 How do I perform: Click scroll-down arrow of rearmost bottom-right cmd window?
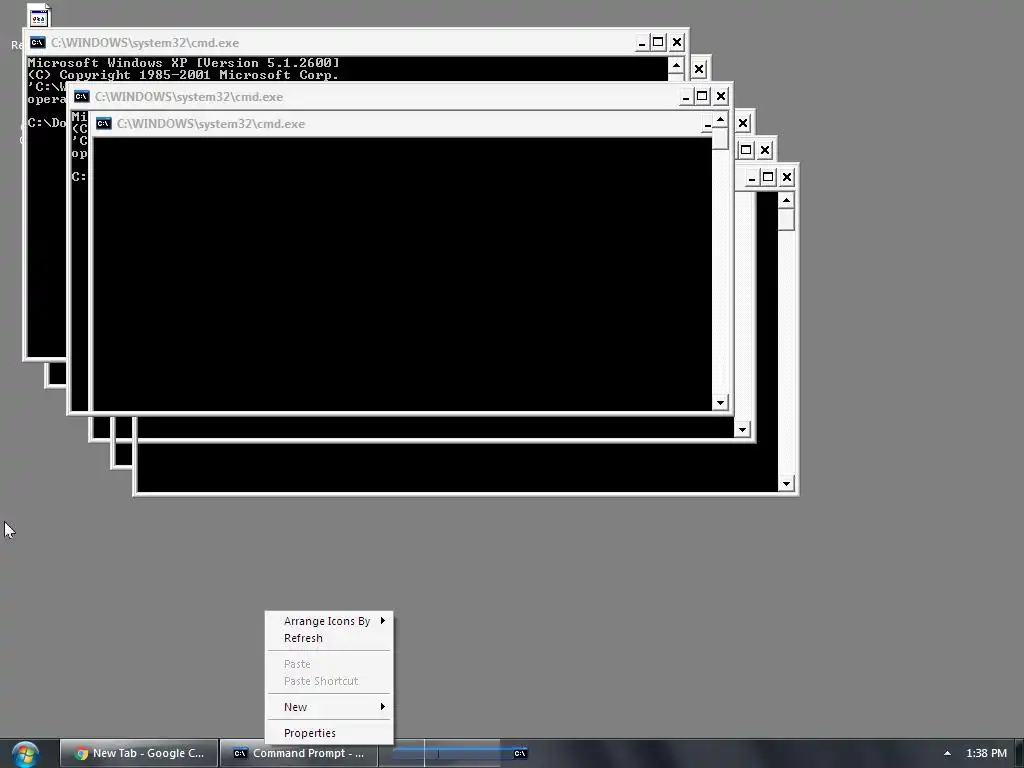[786, 484]
